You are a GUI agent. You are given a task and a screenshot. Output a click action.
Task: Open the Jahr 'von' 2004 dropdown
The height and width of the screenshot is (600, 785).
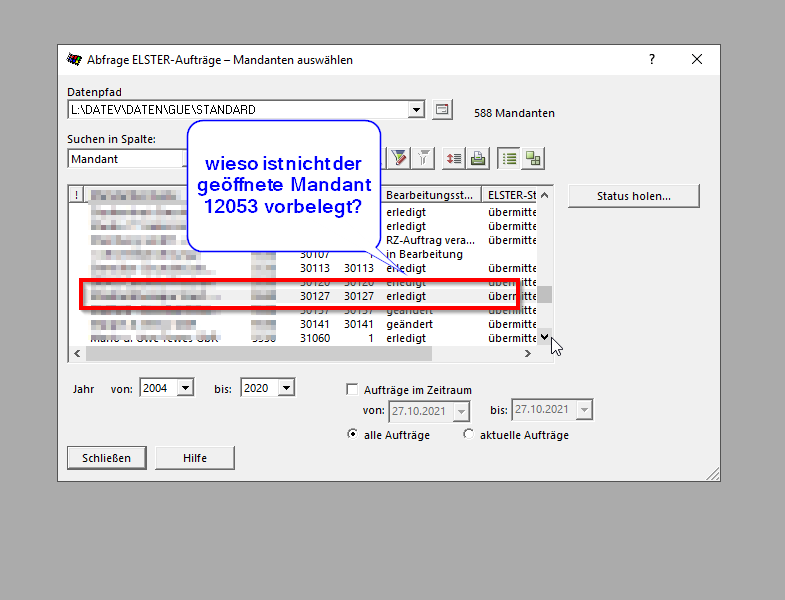coord(185,388)
